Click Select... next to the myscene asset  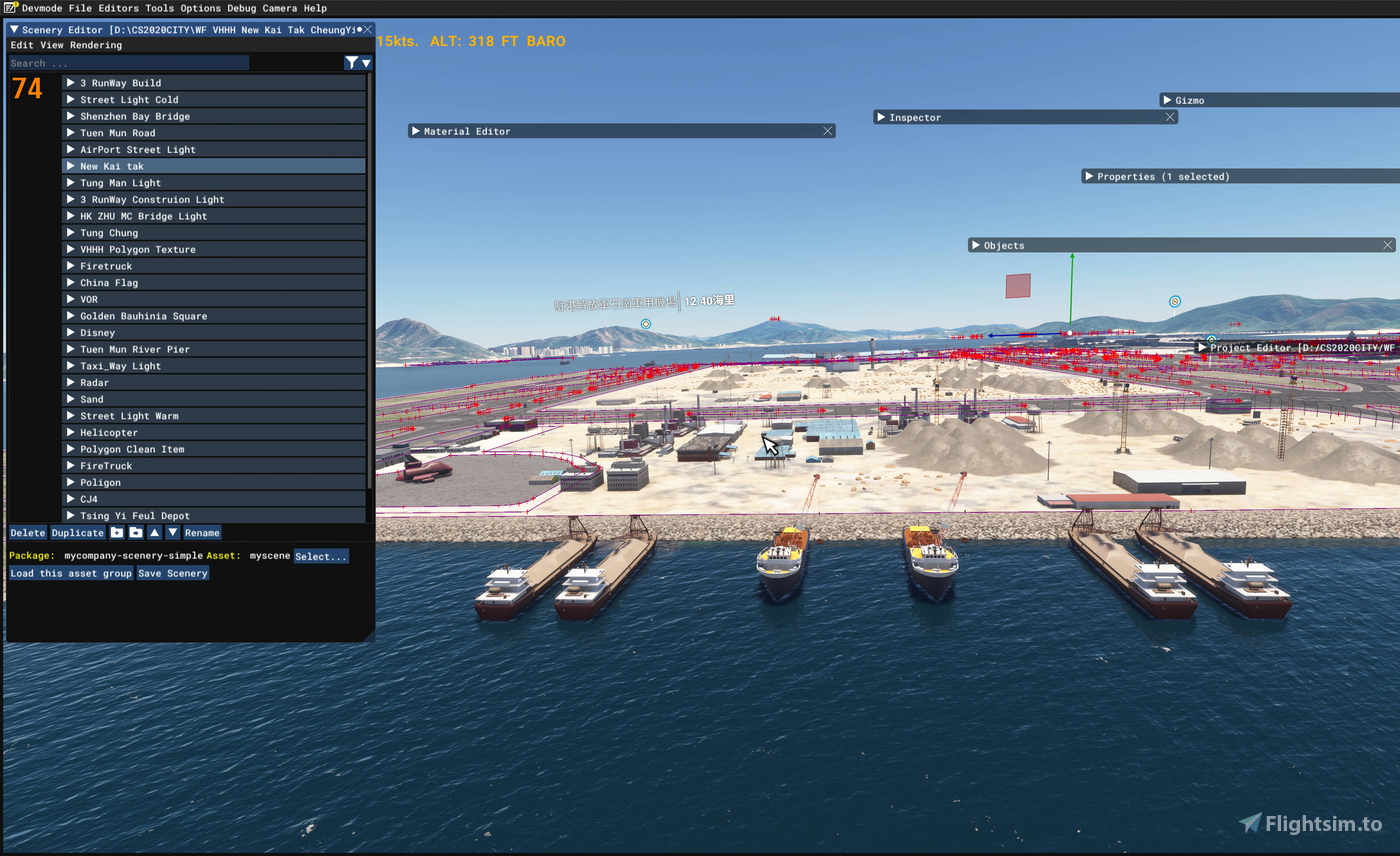pyautogui.click(x=320, y=554)
